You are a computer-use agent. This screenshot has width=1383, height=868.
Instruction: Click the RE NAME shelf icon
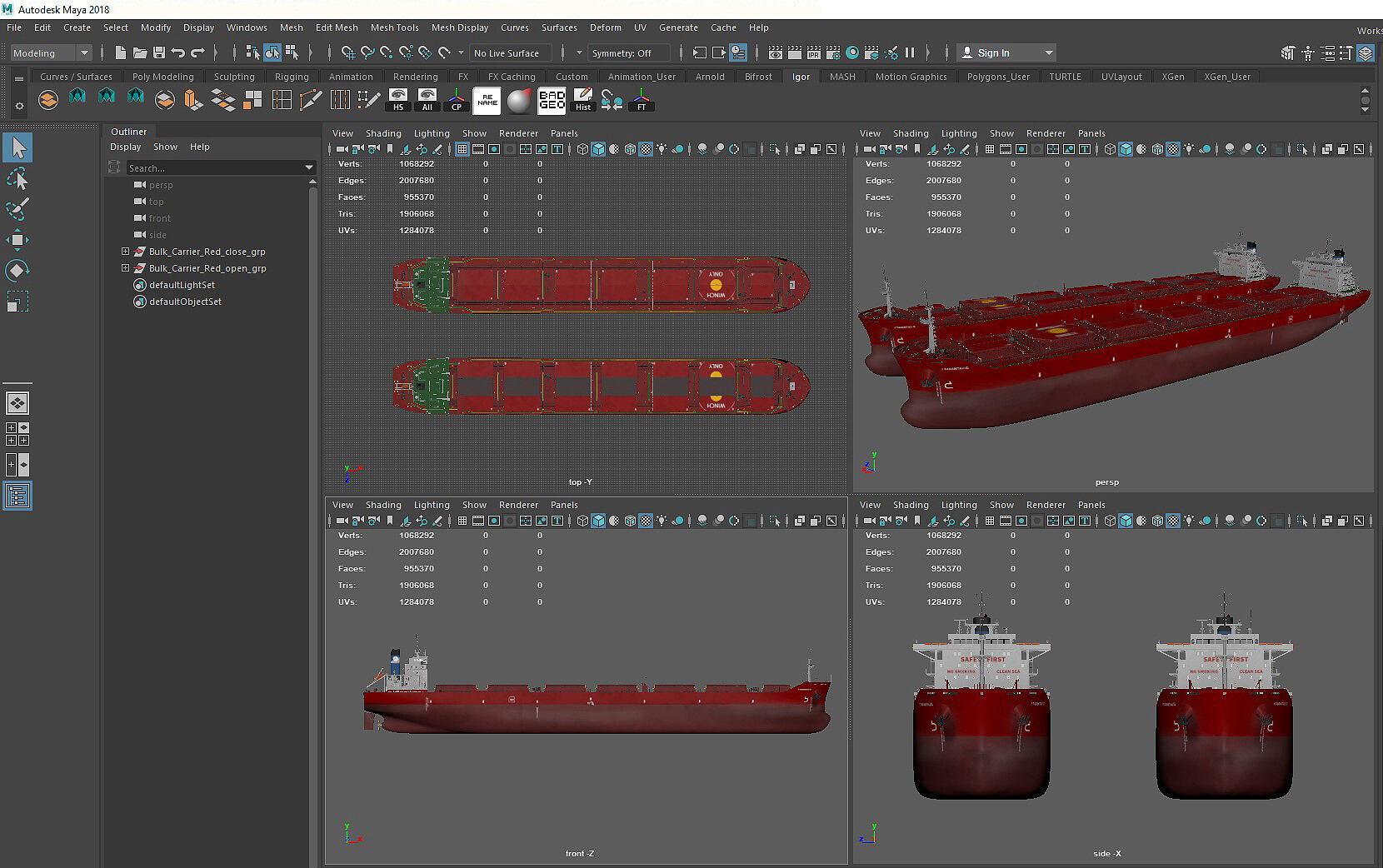coord(487,102)
